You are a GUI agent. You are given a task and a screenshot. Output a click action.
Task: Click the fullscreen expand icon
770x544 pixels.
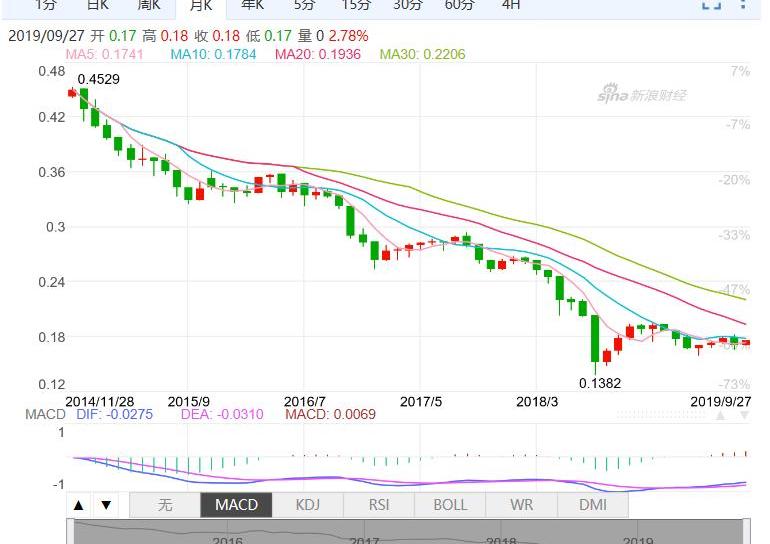point(711,5)
